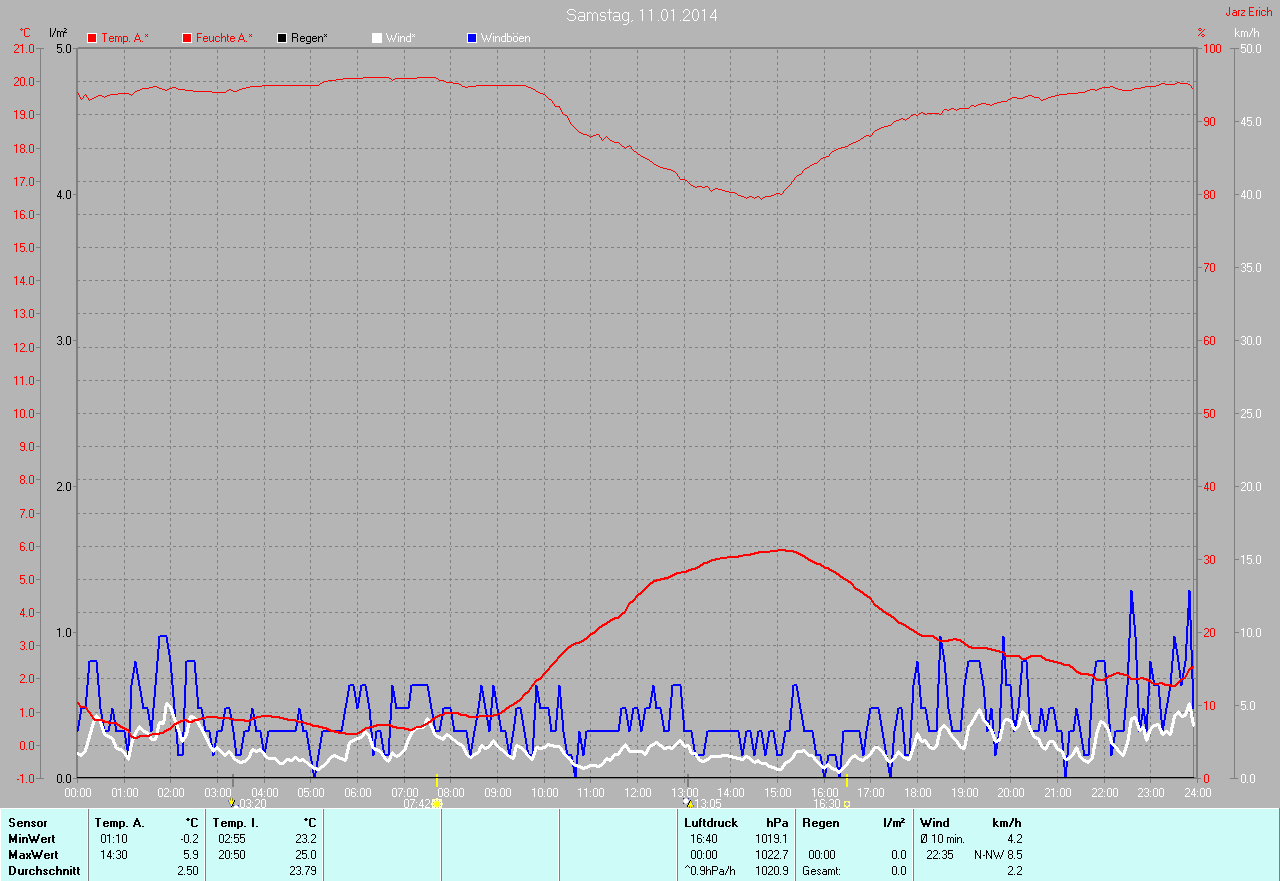This screenshot has width=1280, height=881.
Task: Click the 10:00 time axis label
Action: (x=544, y=792)
